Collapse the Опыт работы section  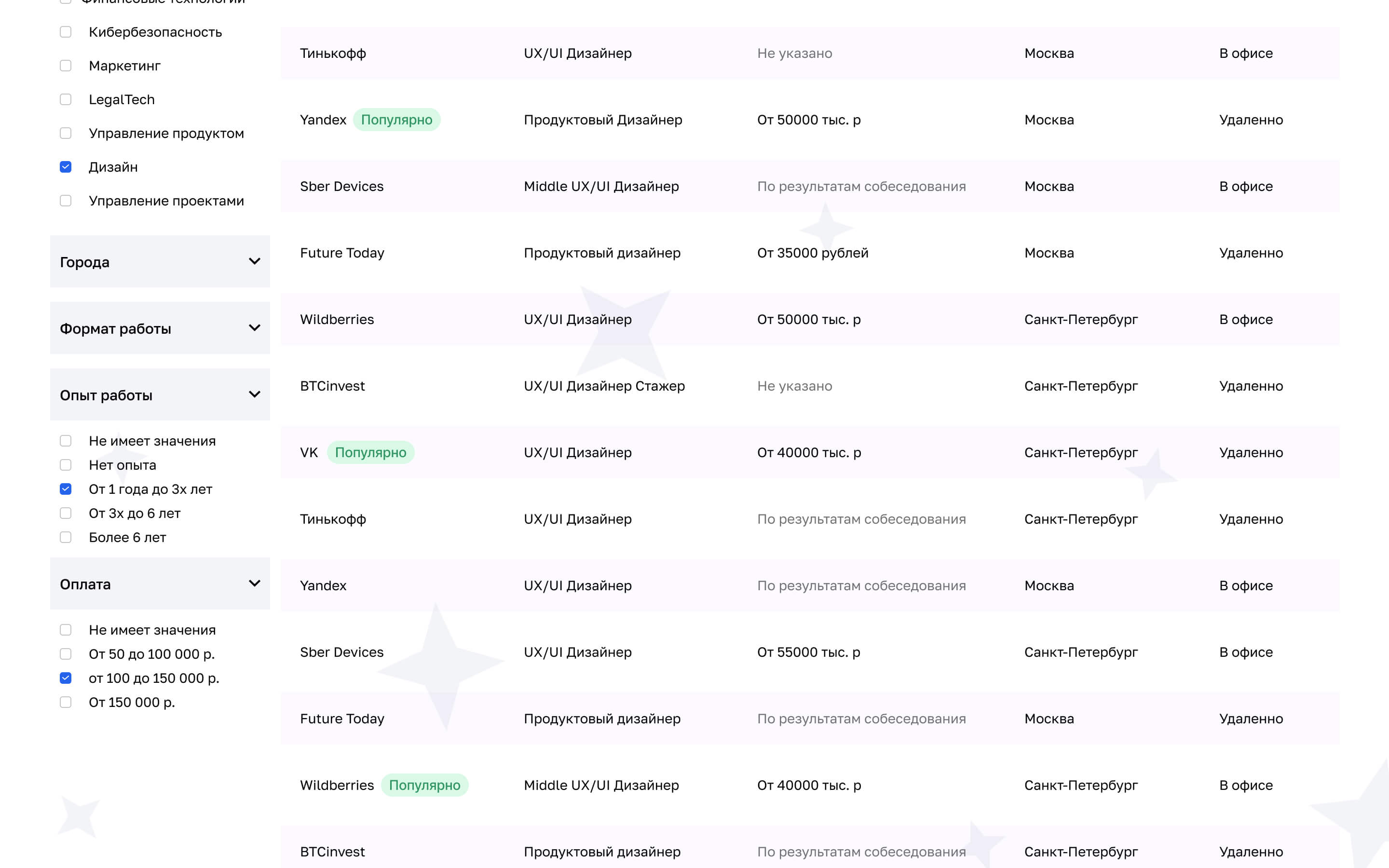pos(254,395)
